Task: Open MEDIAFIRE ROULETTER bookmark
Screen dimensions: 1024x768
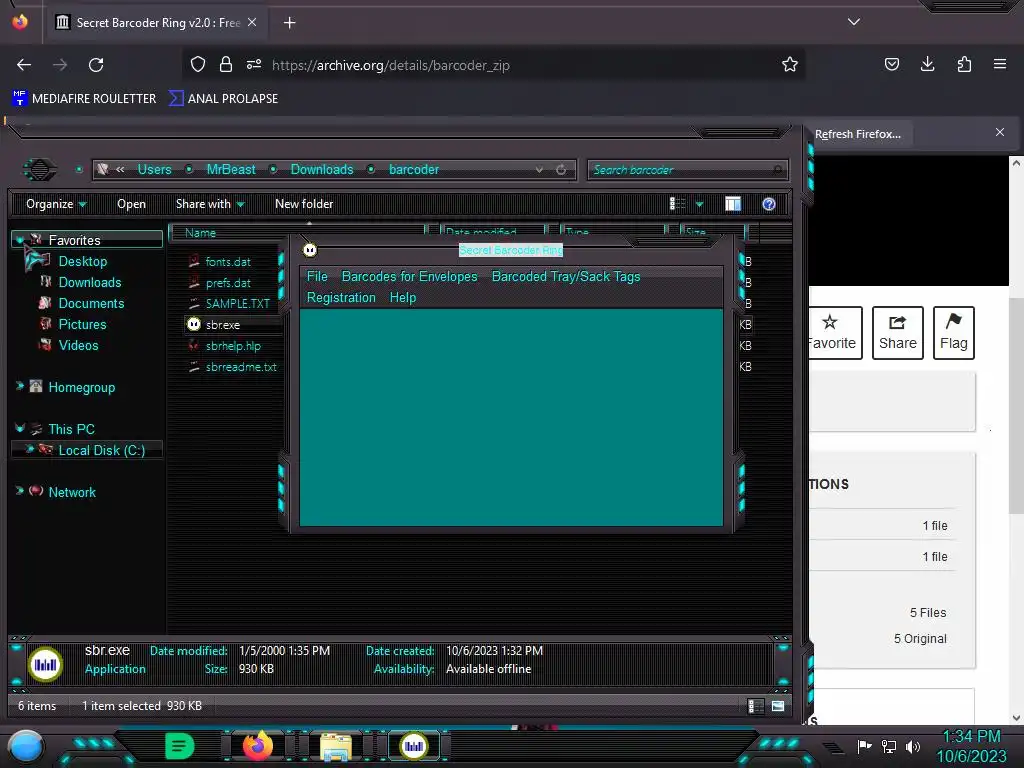Action: [84, 99]
